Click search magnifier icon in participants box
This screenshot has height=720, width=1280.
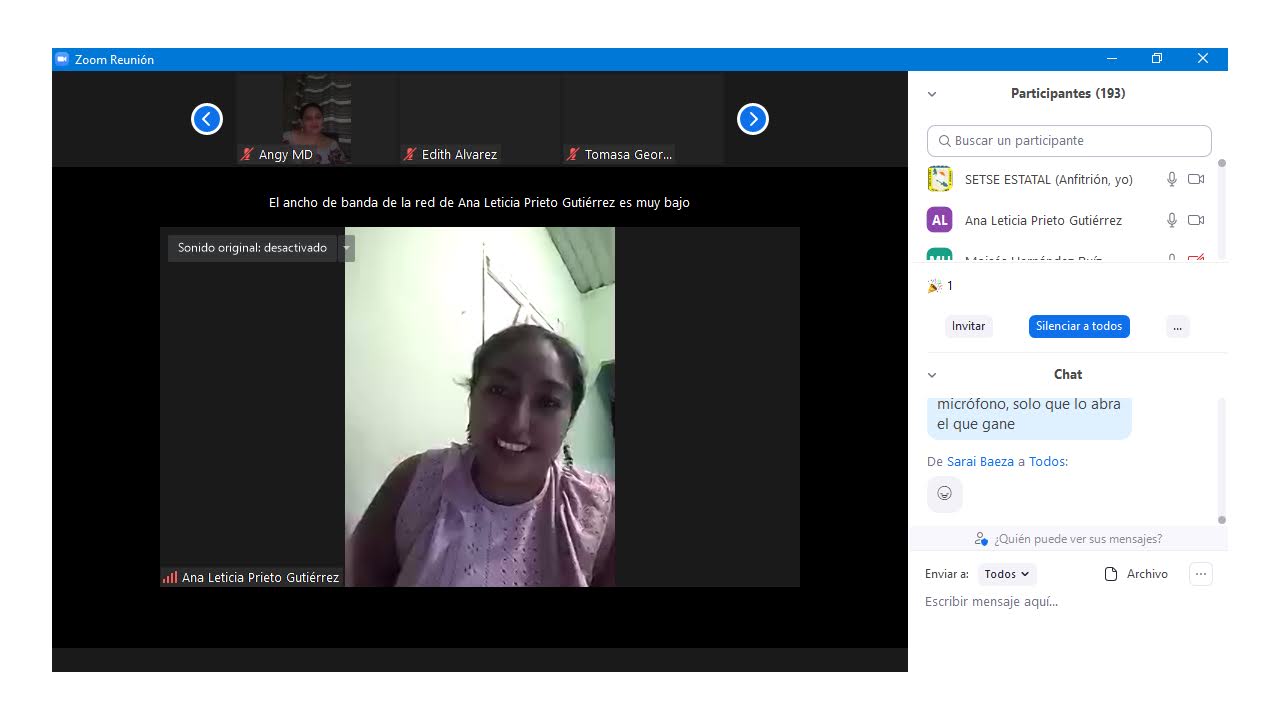pyautogui.click(x=944, y=141)
